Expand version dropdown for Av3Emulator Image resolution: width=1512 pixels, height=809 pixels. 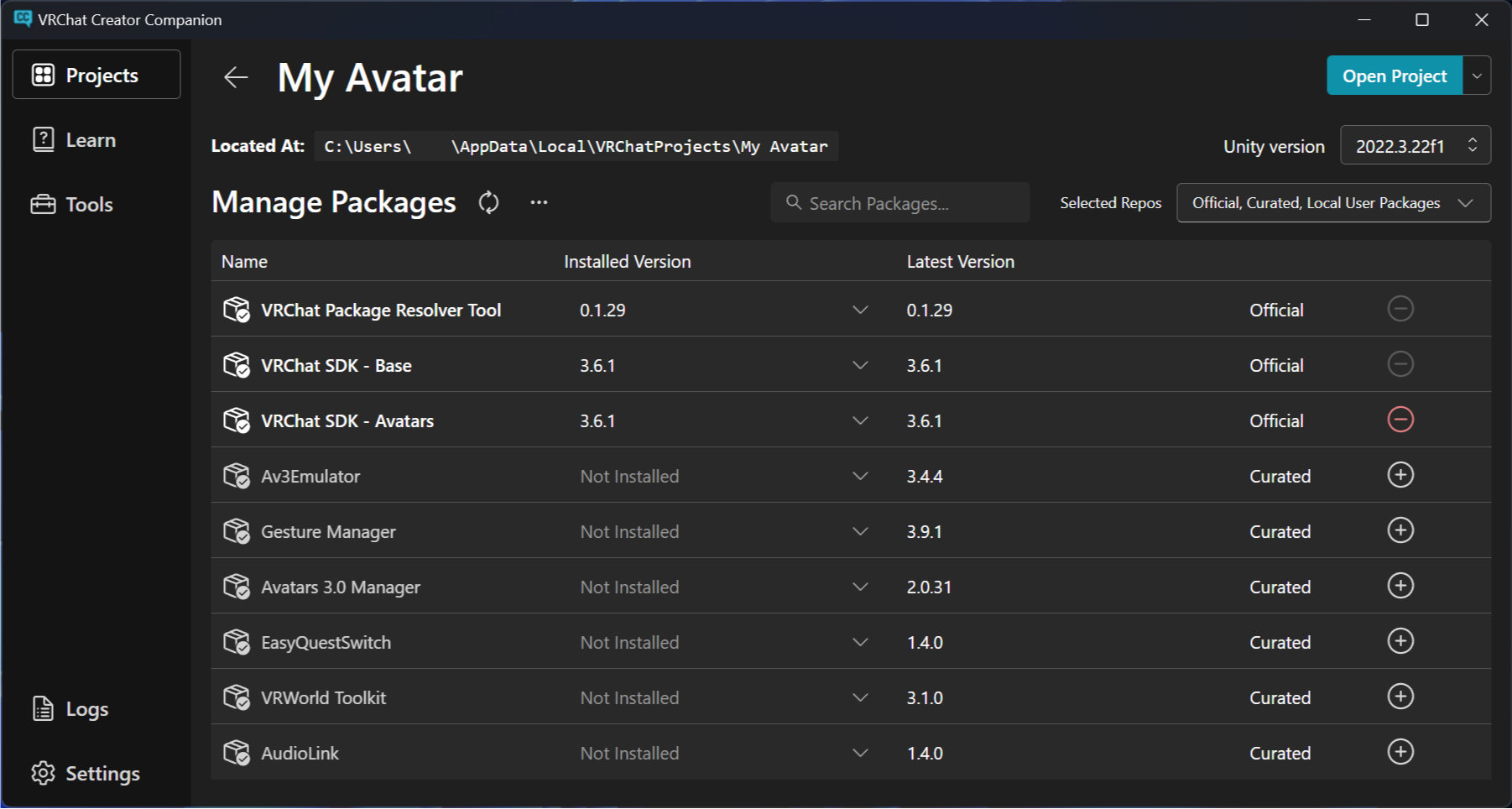tap(860, 476)
